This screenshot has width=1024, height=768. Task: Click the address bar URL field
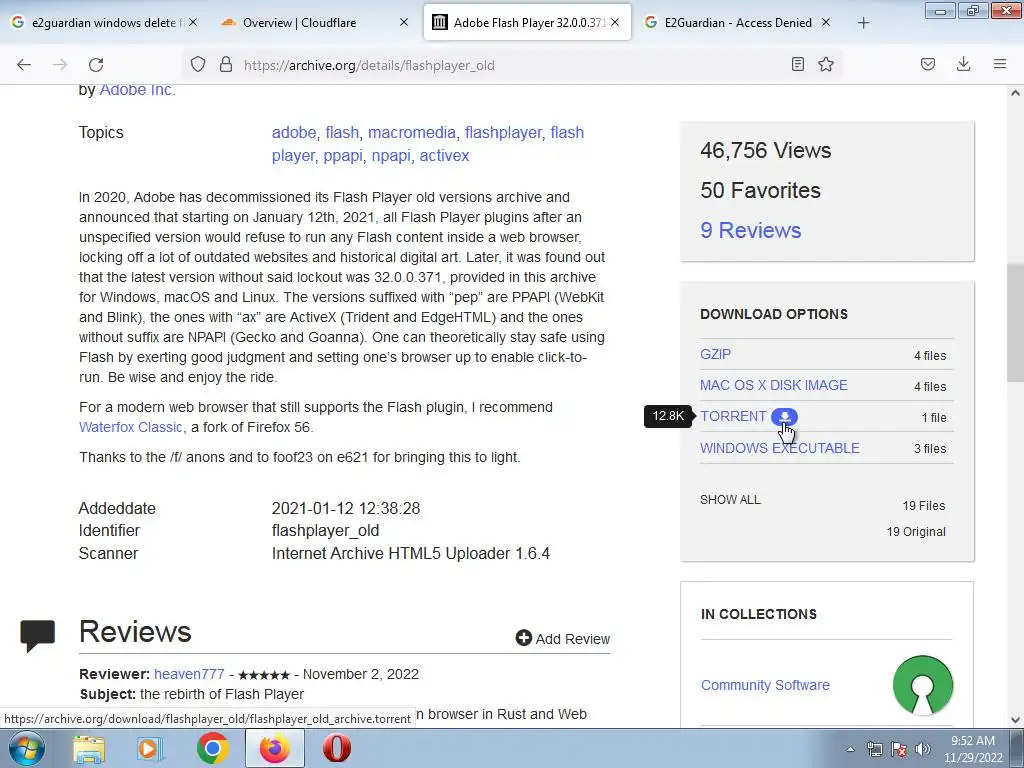click(x=513, y=65)
